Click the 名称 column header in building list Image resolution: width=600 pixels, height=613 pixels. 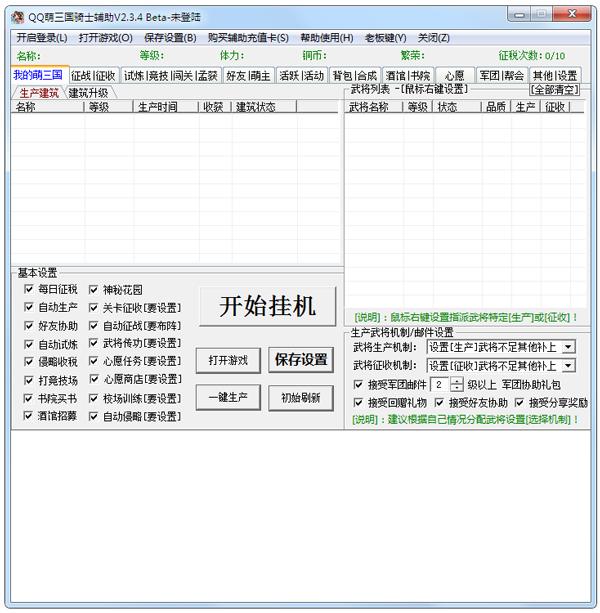pyautogui.click(x=47, y=107)
